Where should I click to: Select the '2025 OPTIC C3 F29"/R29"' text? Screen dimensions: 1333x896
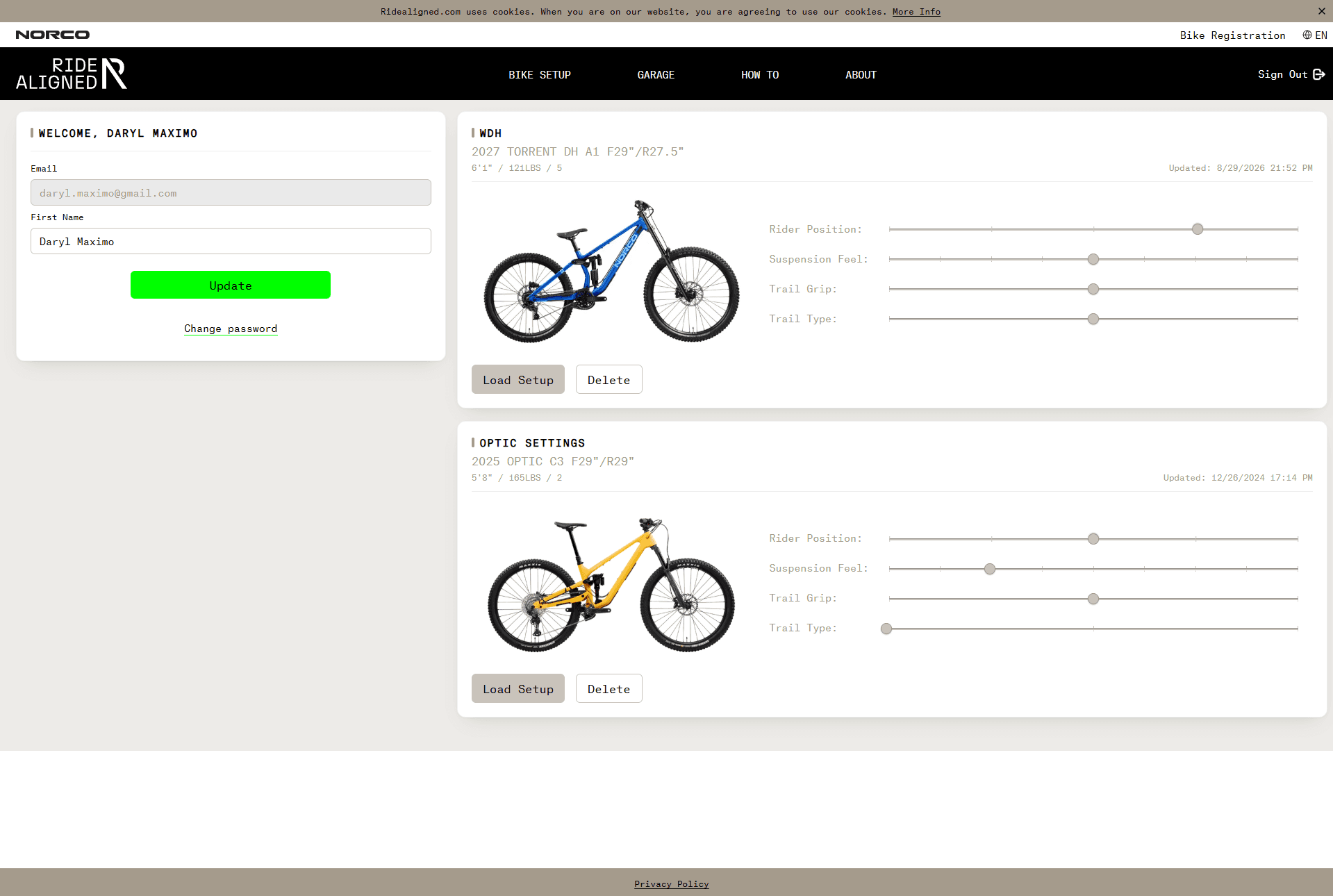(x=553, y=461)
